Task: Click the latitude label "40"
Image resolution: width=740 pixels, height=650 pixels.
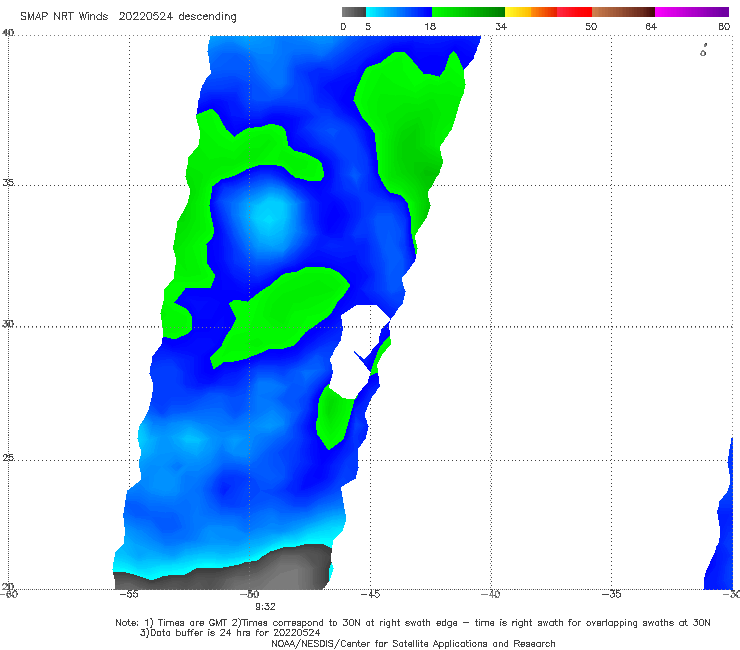Action: click(8, 33)
